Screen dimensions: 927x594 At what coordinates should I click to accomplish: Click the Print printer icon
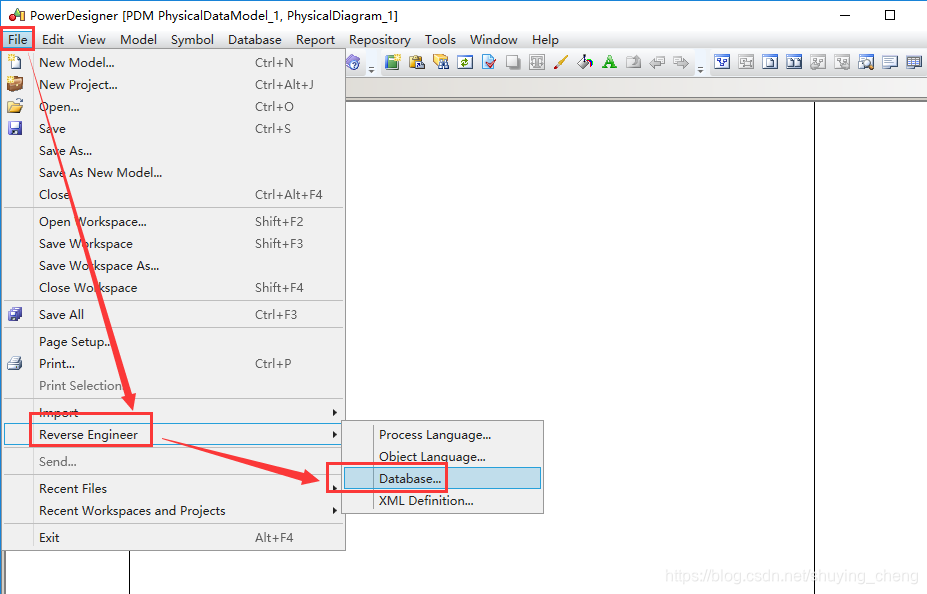click(15, 363)
